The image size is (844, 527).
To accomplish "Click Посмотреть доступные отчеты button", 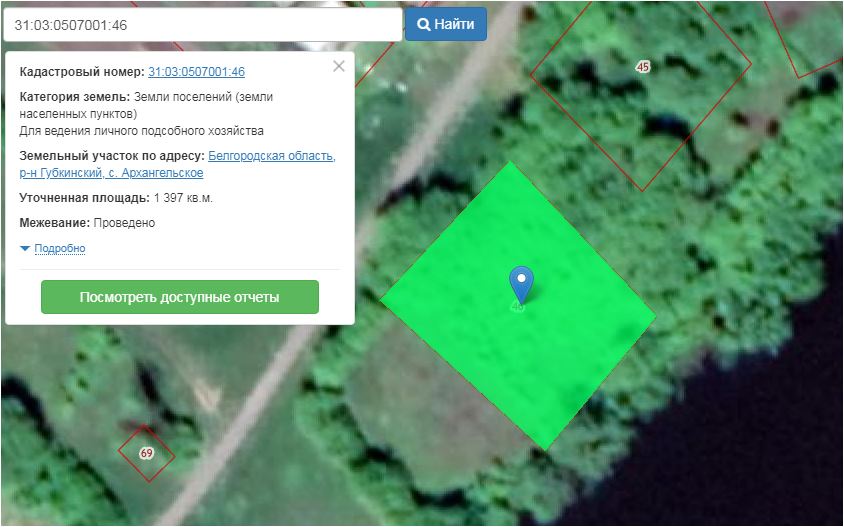I will click(180, 297).
